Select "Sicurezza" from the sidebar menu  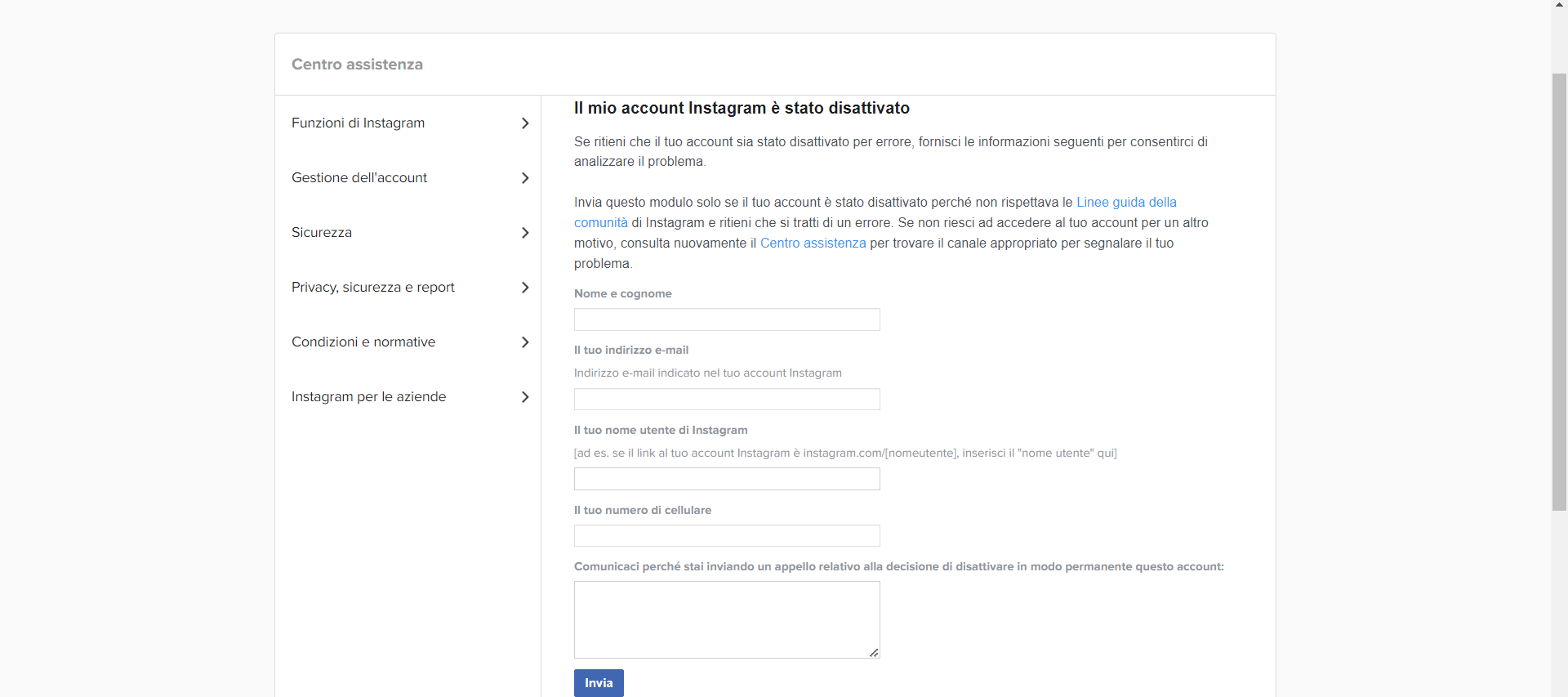(321, 232)
